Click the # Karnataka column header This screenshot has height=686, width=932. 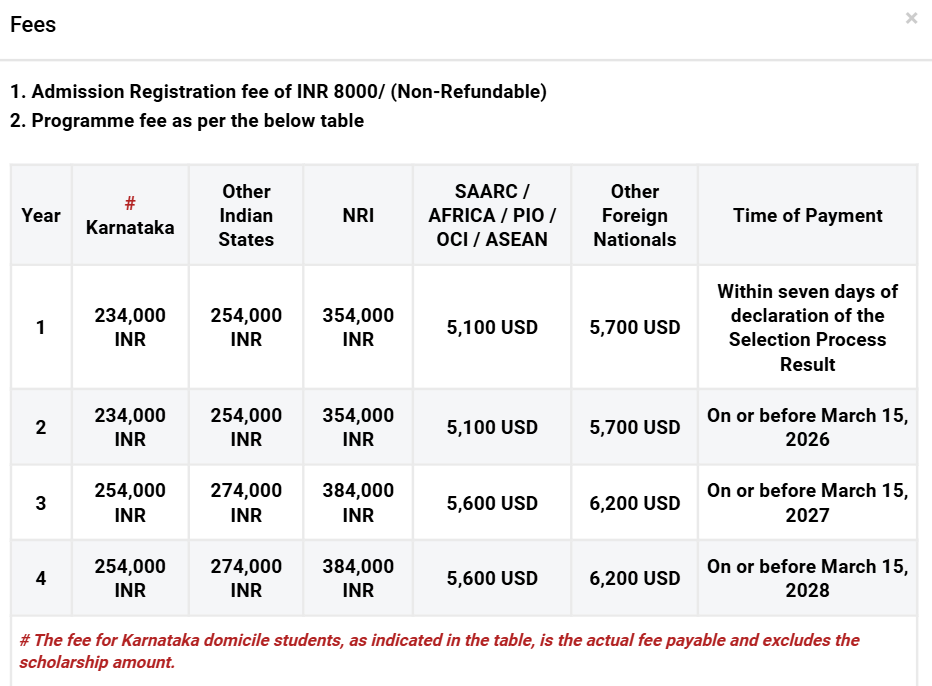129,215
